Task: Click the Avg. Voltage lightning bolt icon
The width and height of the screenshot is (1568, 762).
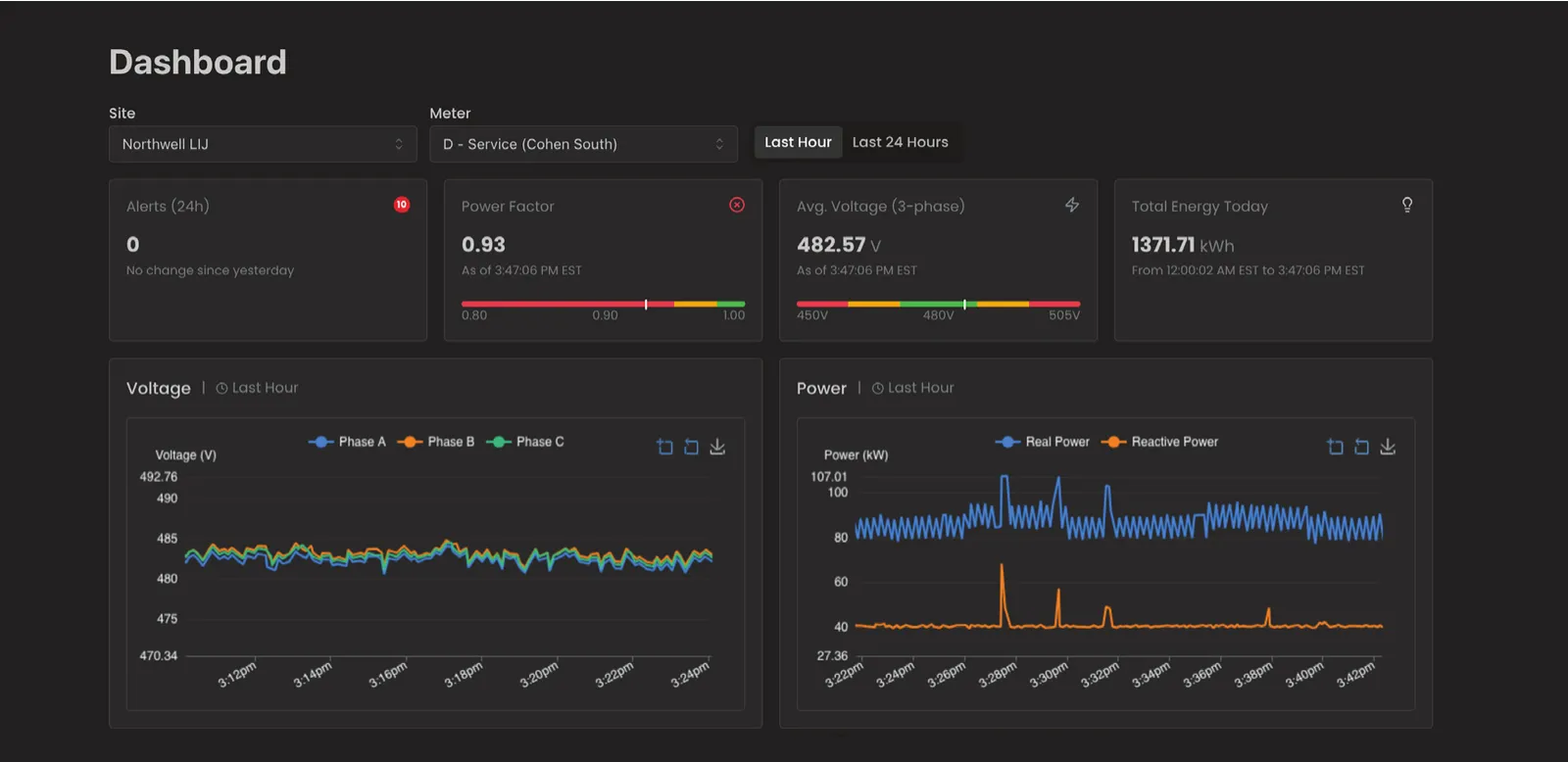Action: click(1072, 205)
